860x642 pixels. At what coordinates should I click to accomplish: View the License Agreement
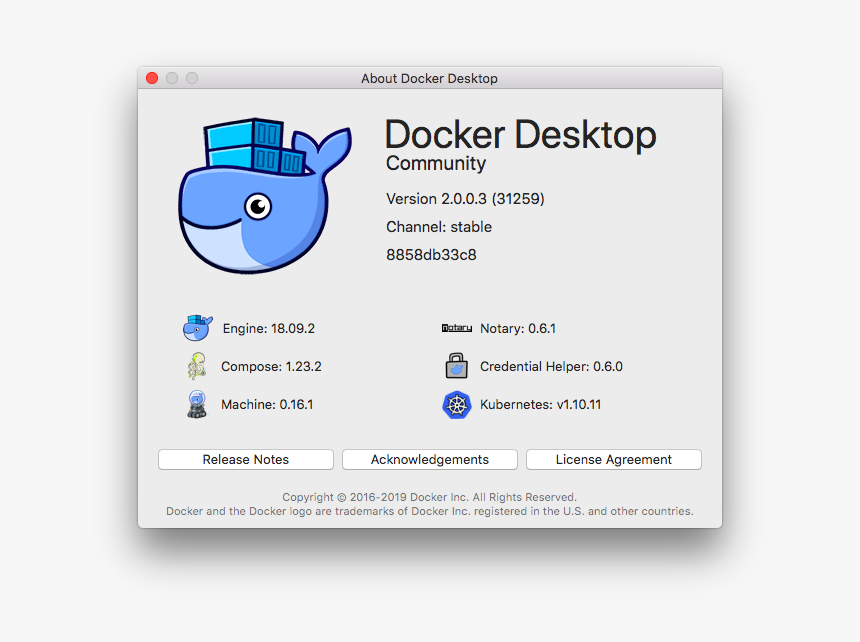point(614,459)
